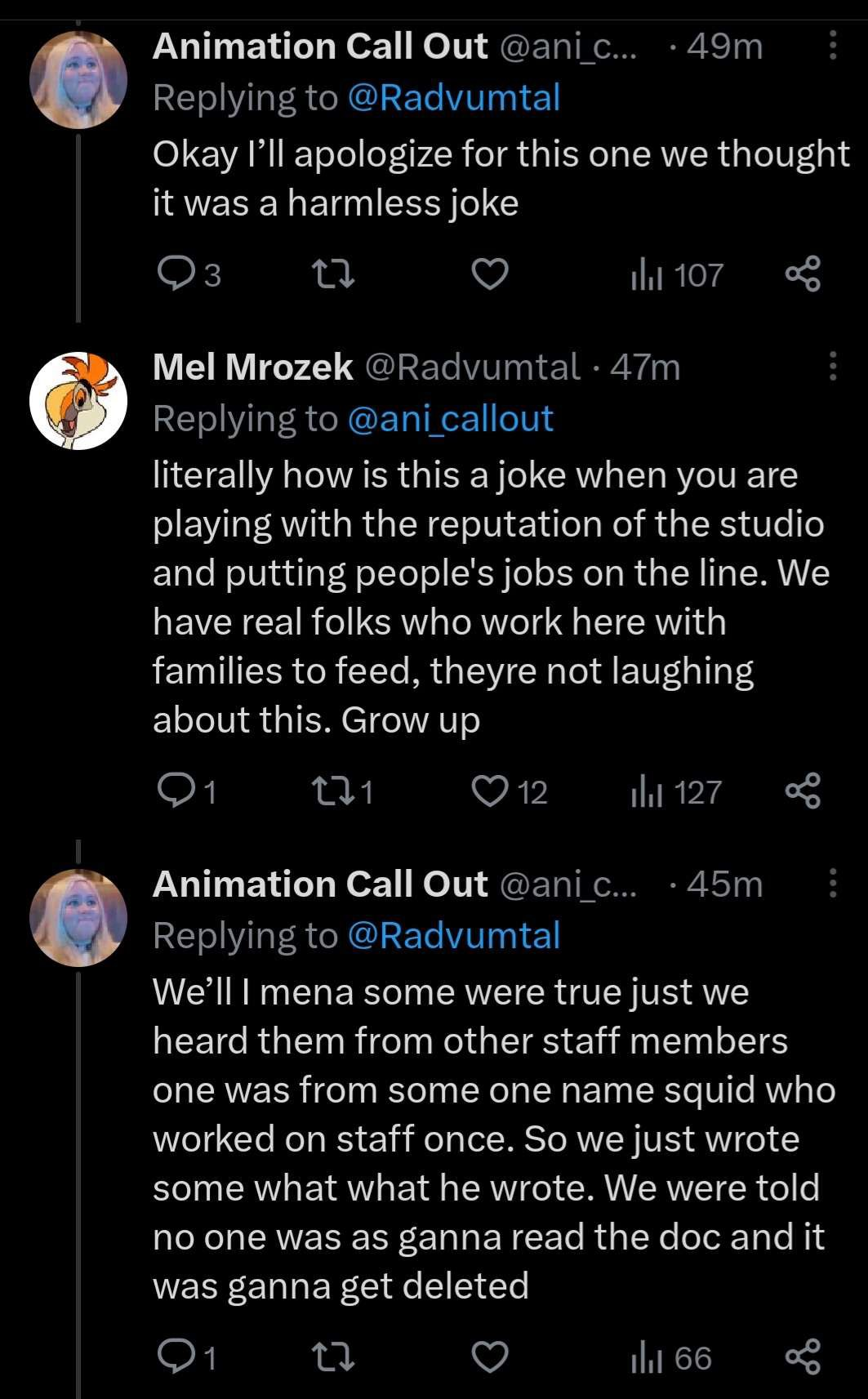The image size is (868, 1399).
Task: Open more options on the 49m tweet
Action: (833, 46)
